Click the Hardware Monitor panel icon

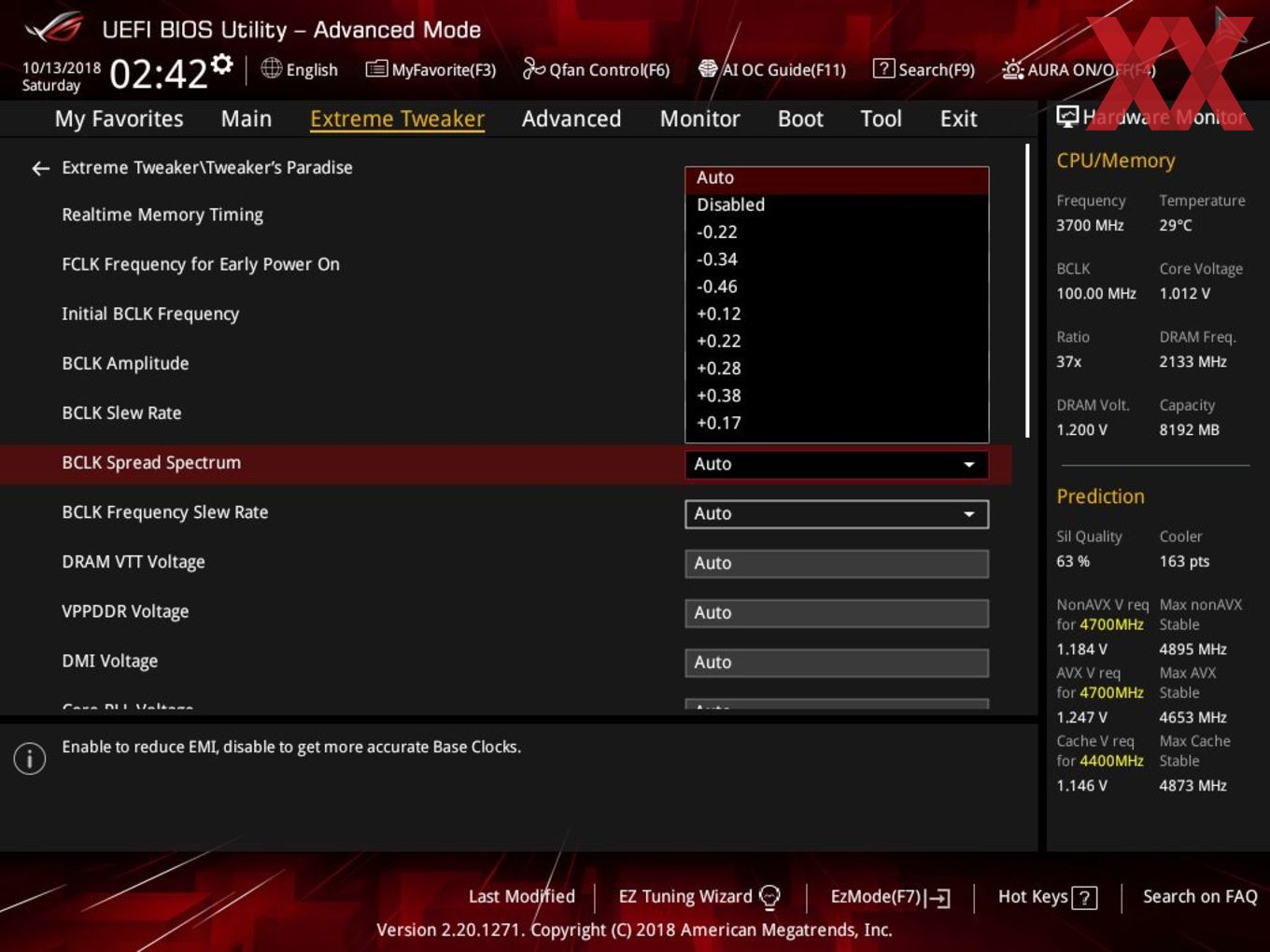pyautogui.click(x=1067, y=117)
